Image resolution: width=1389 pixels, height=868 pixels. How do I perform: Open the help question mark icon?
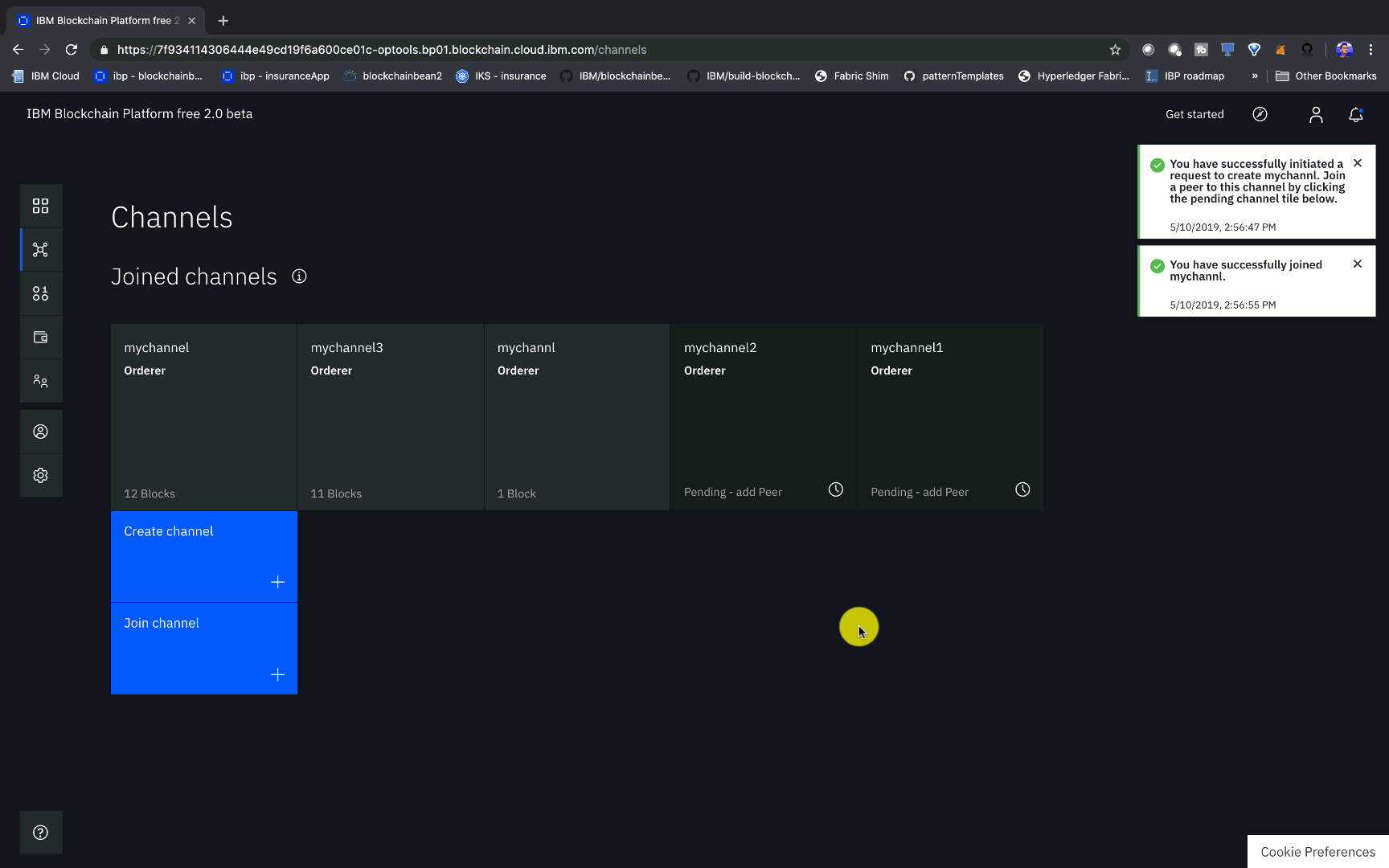[40, 833]
